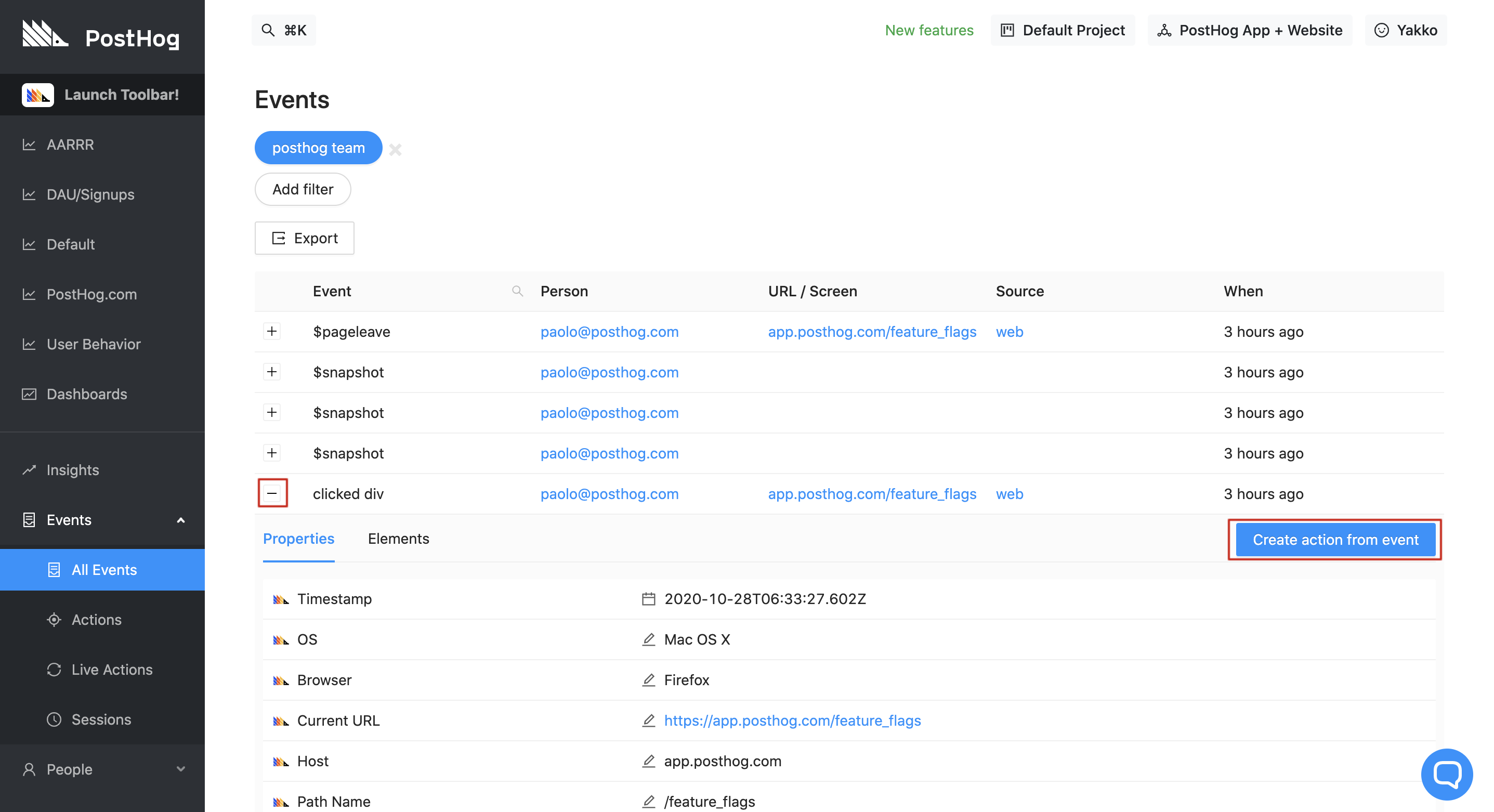This screenshot has width=1494, height=812.
Task: Click Create action from event button
Action: tap(1335, 540)
